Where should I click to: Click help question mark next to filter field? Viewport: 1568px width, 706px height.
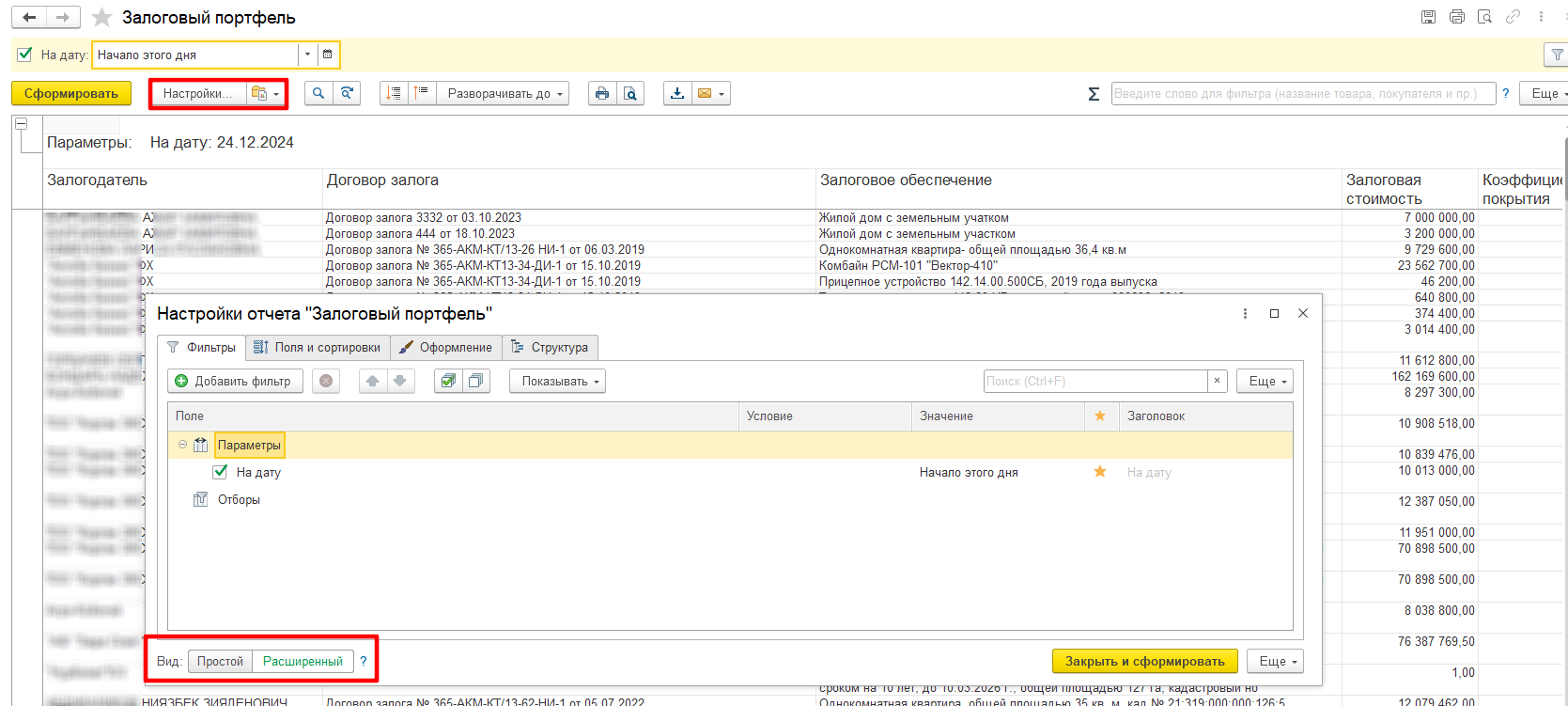[1506, 93]
